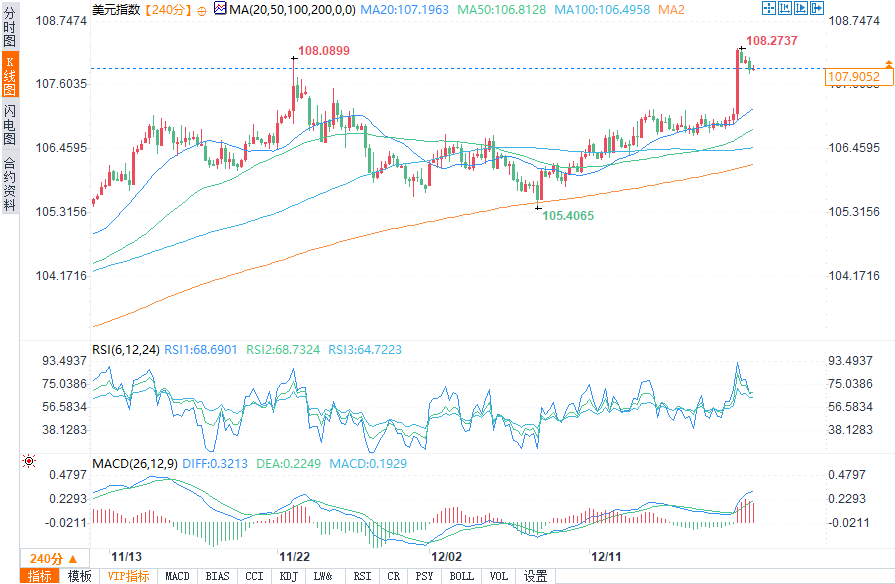The width and height of the screenshot is (895, 584).
Task: Click the 设置 button in bottom bar
Action: pyautogui.click(x=536, y=576)
